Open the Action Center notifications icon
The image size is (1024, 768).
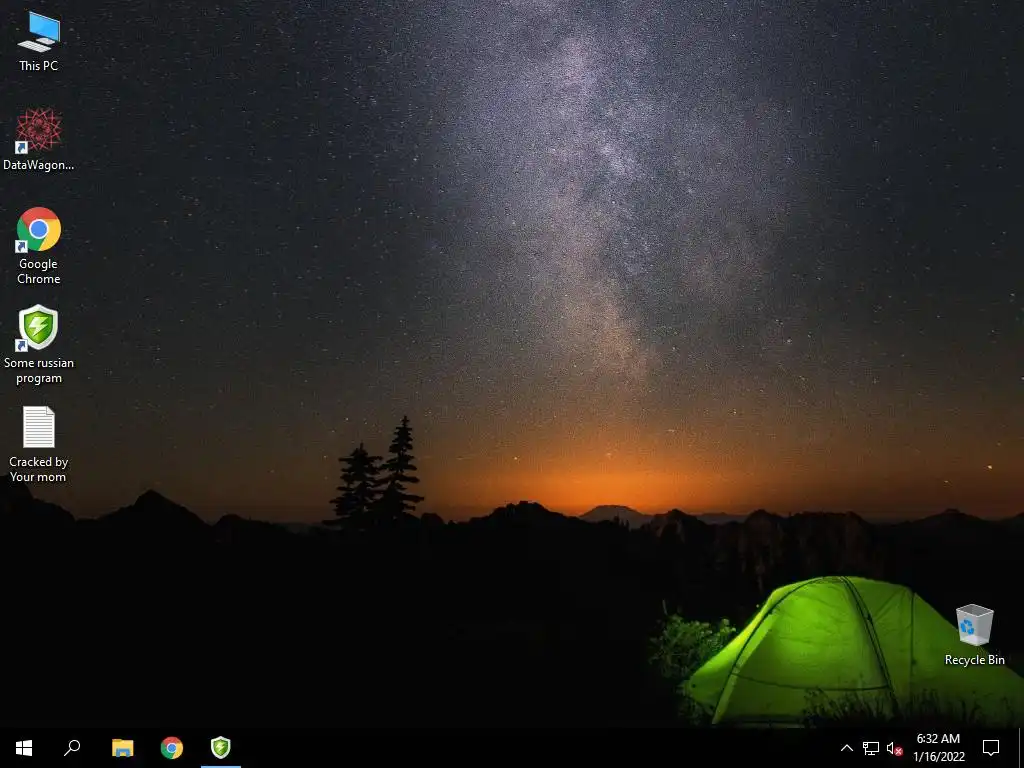tap(991, 748)
